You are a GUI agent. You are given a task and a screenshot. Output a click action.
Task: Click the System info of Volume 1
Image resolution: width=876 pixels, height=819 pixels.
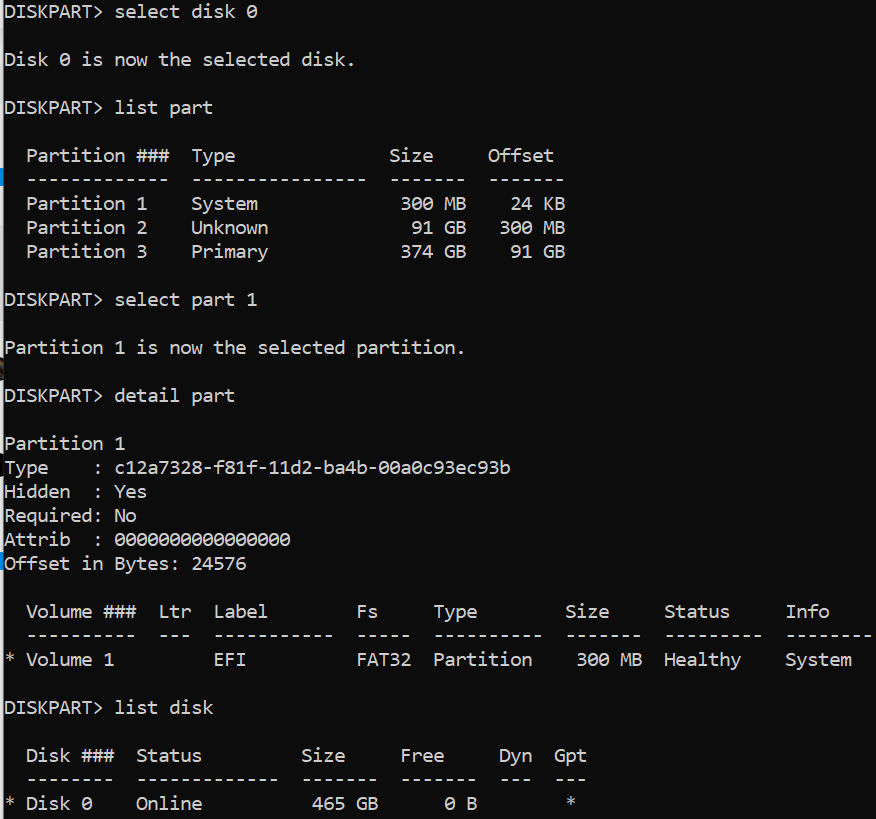(818, 660)
